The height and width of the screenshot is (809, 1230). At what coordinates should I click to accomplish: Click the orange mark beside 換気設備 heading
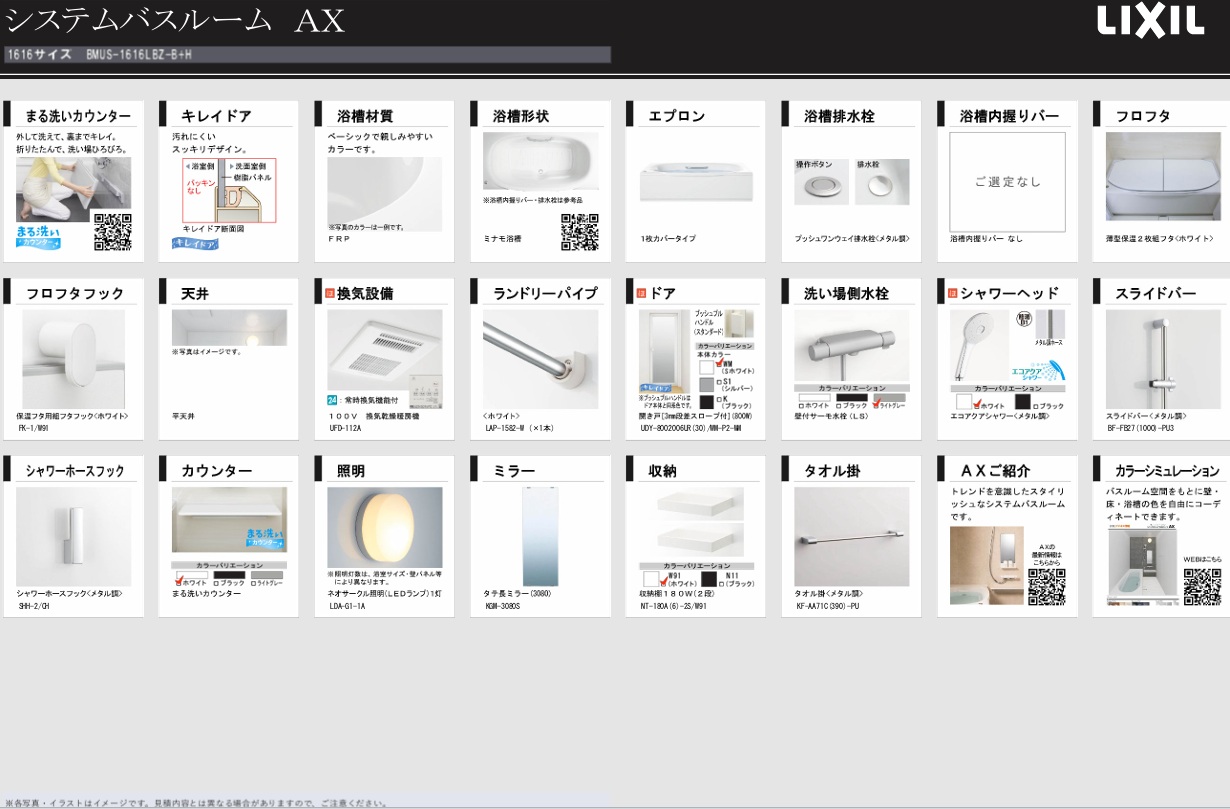coord(329,293)
